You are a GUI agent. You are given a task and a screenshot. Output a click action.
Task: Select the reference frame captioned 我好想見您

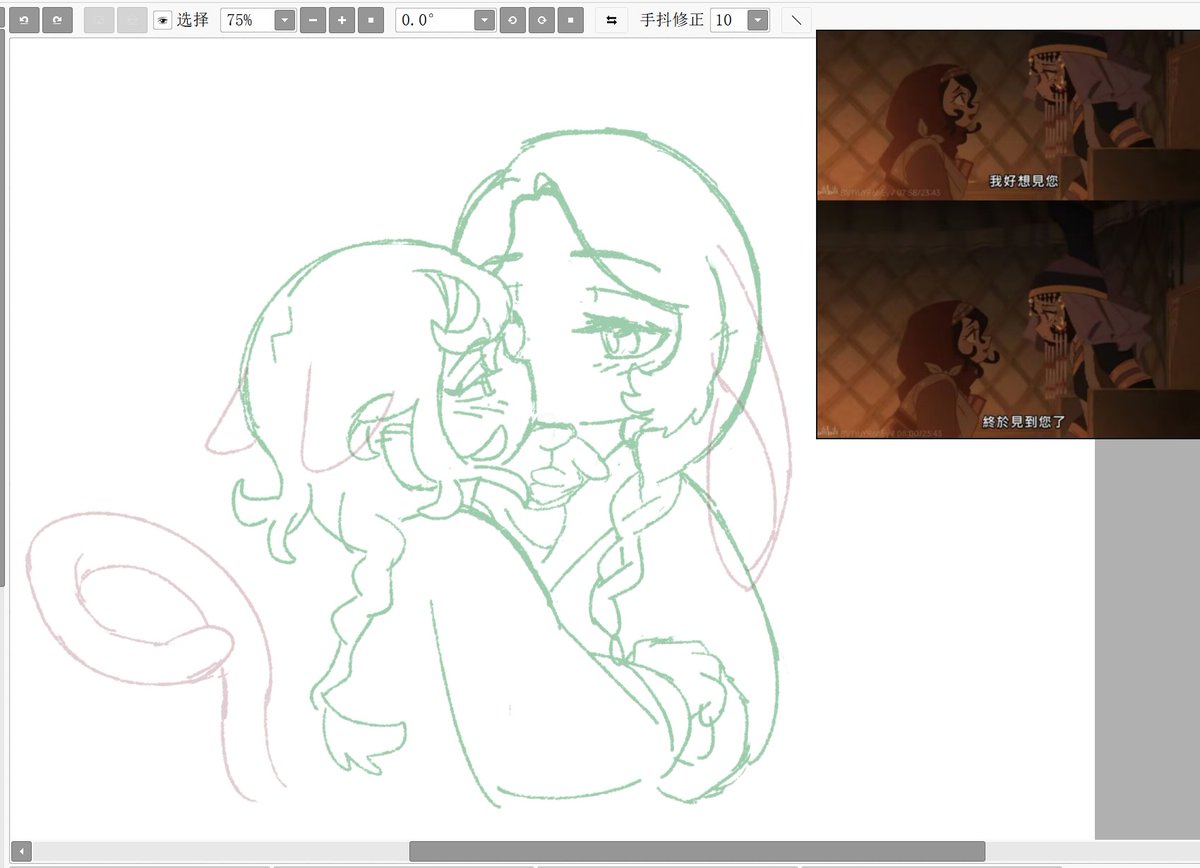click(x=1008, y=115)
